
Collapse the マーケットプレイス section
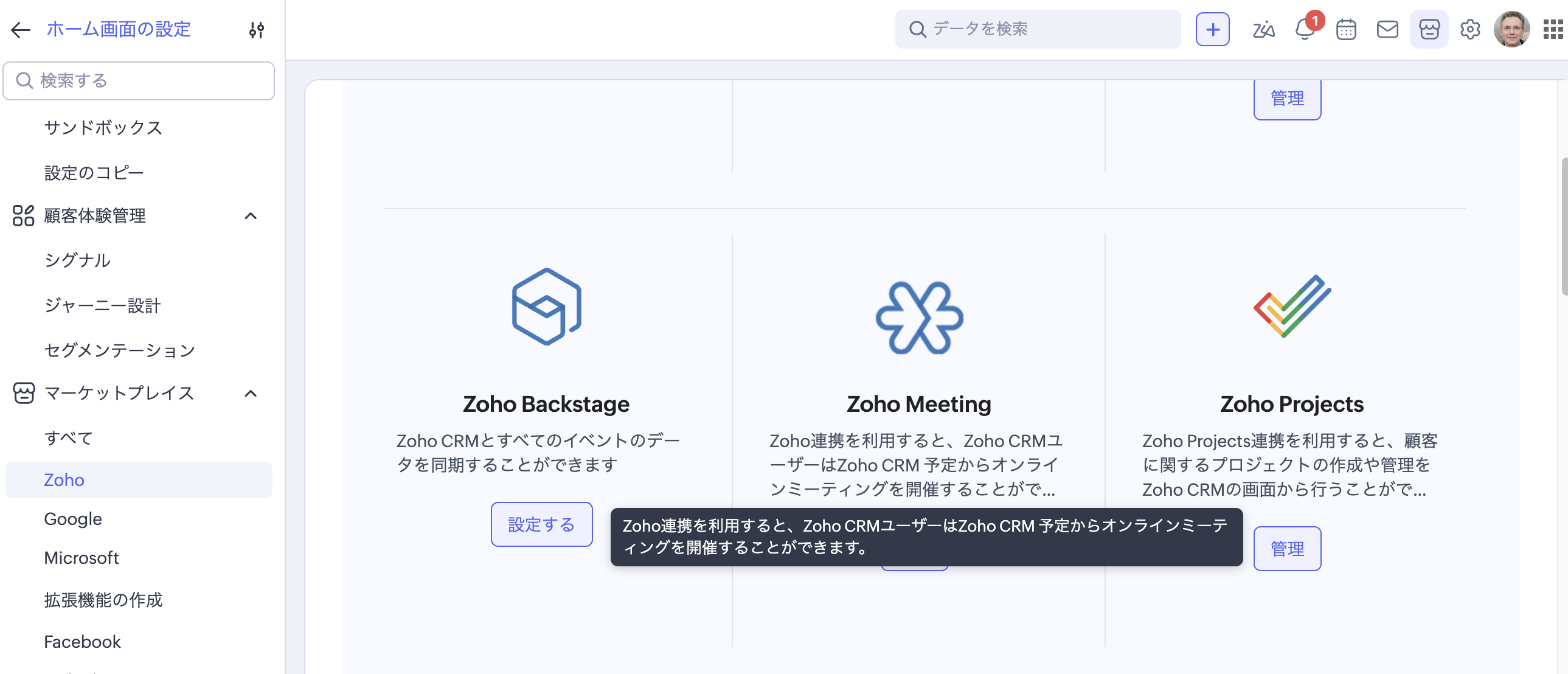coord(250,394)
